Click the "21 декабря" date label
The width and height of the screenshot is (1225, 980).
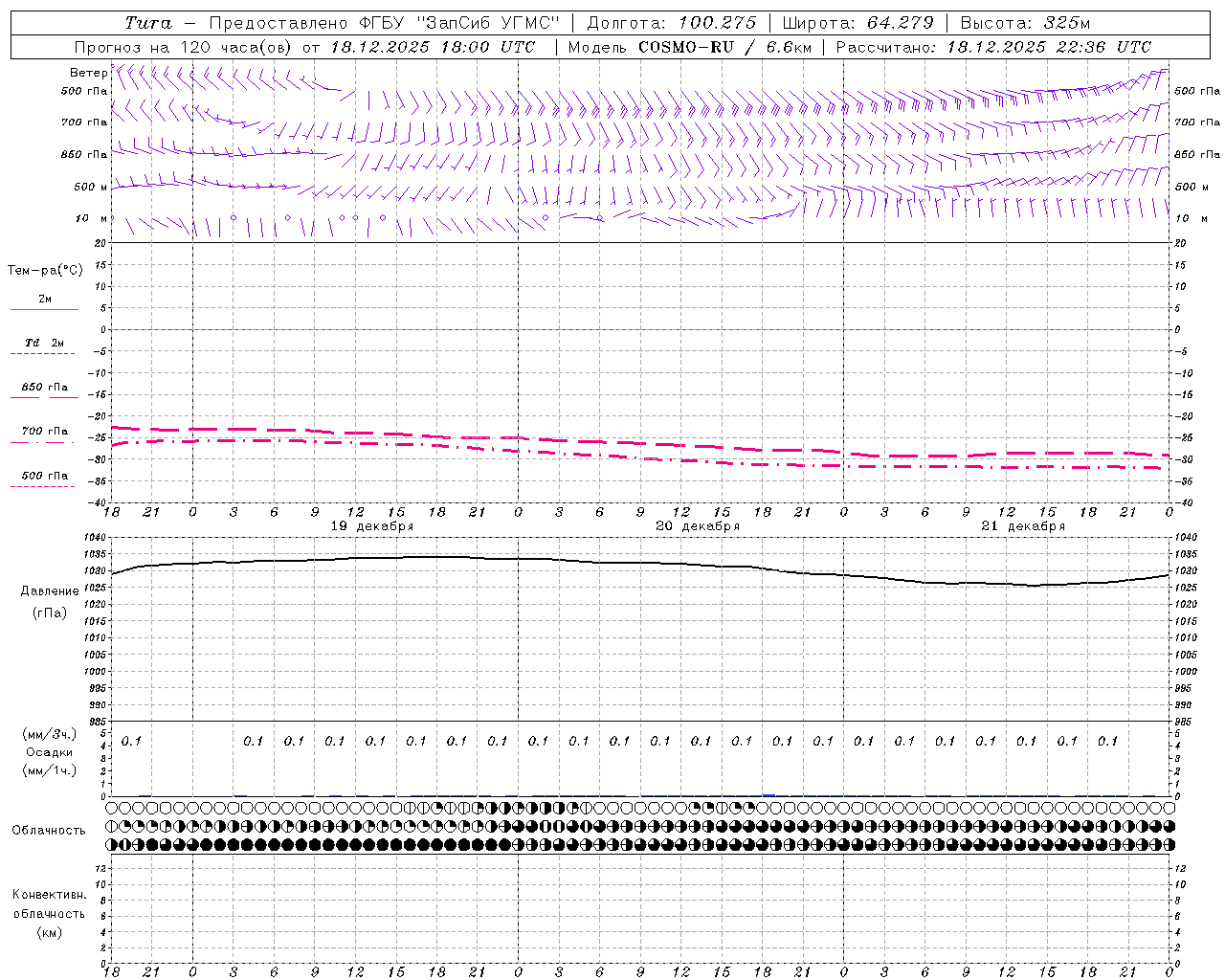tap(1023, 526)
